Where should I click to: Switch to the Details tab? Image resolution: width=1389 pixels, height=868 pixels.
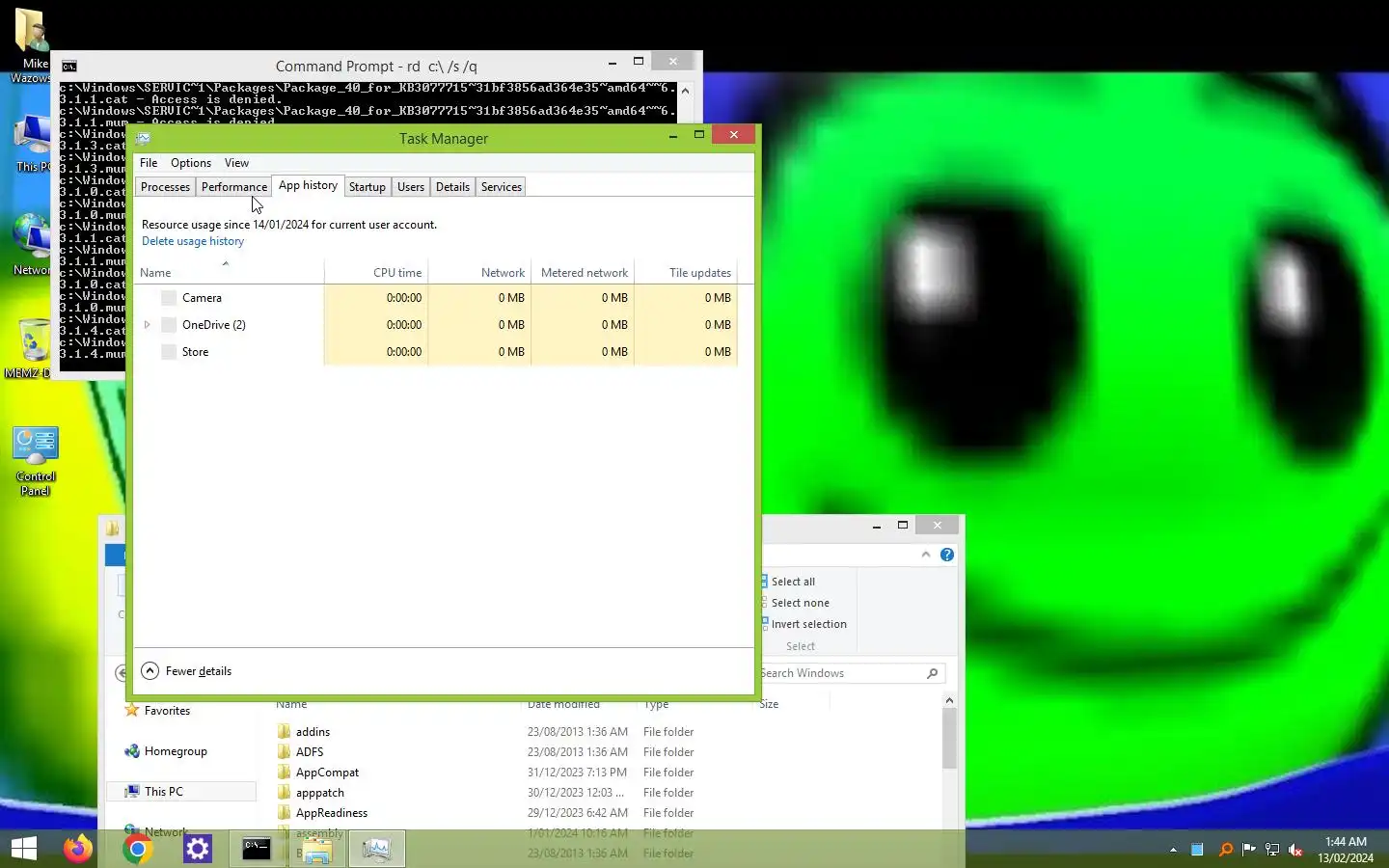pos(452,187)
